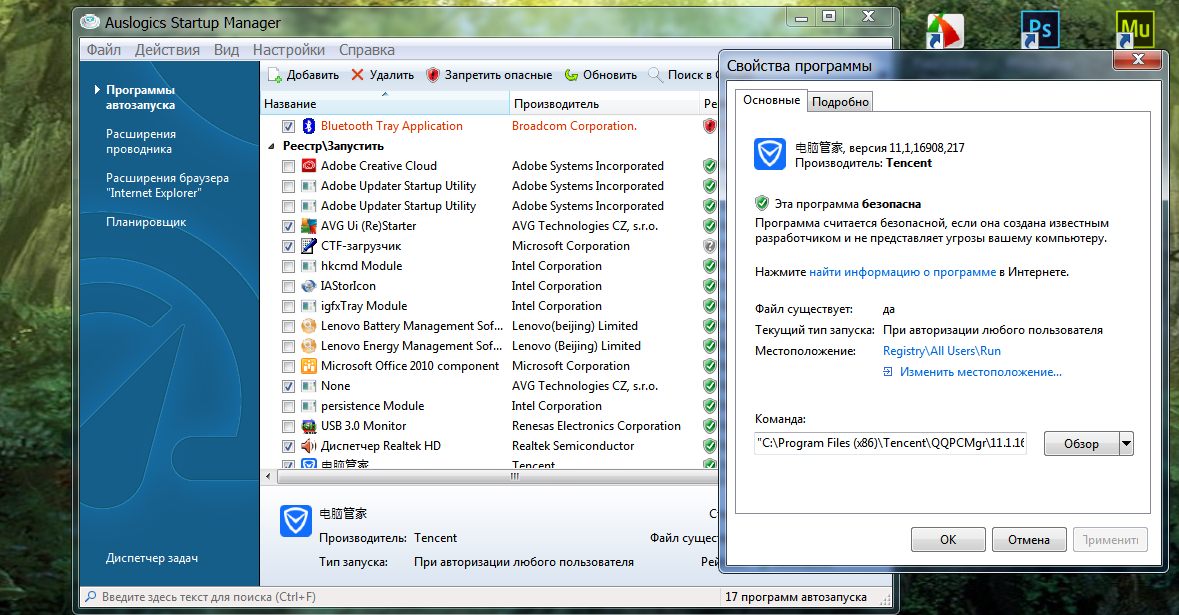1179x615 pixels.
Task: Open dropdown arrow next to Обзор
Action: [x=1126, y=444]
